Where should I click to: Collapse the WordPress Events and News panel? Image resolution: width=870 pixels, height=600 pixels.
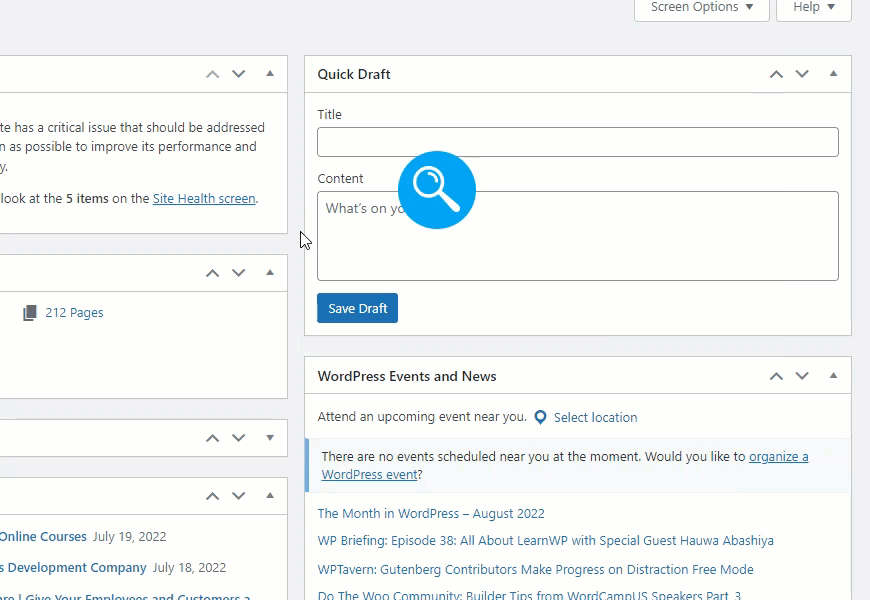tap(833, 375)
